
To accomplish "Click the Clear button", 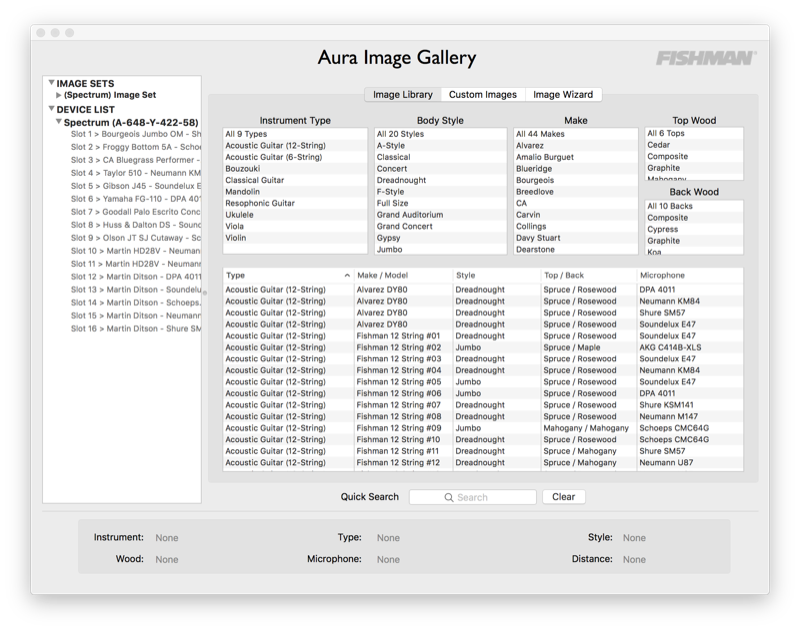I will [563, 497].
